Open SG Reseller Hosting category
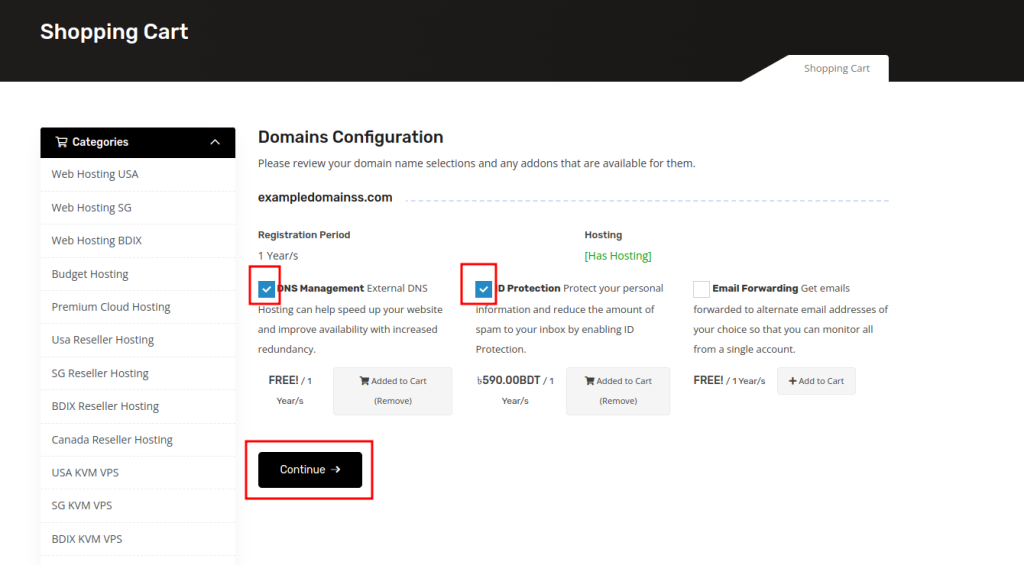 (x=100, y=373)
